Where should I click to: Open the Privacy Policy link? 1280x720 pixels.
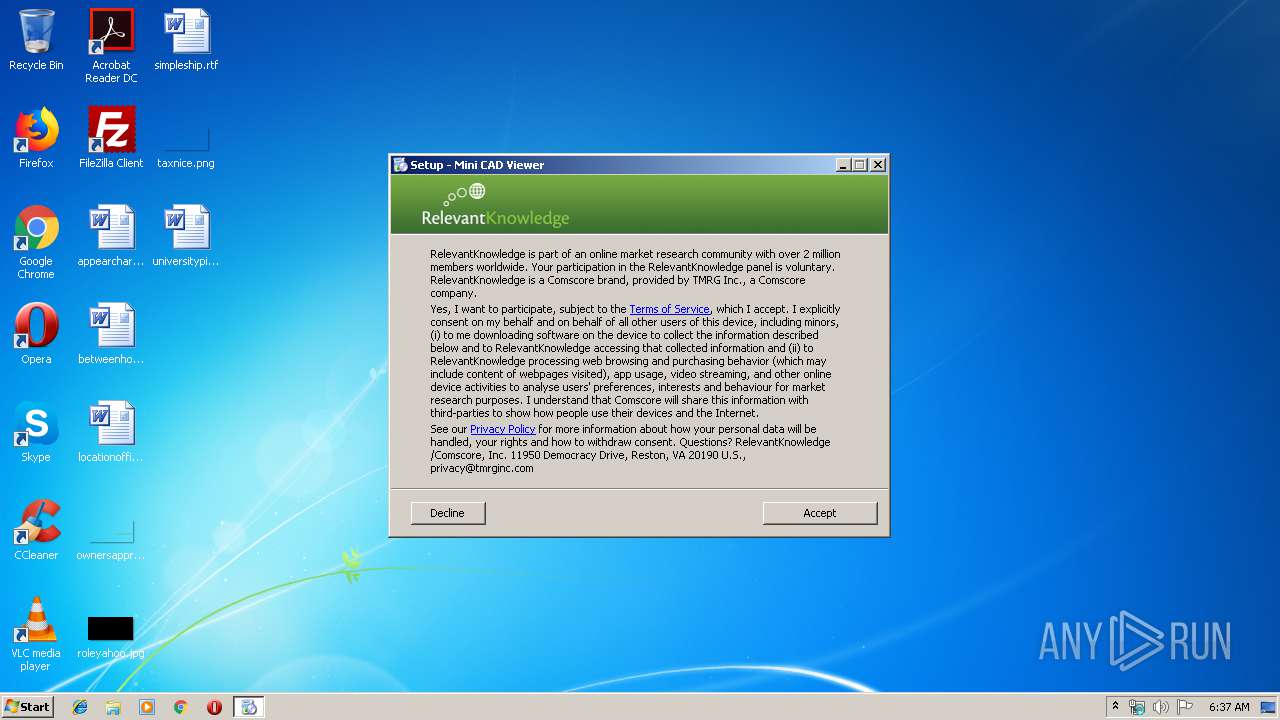coord(503,429)
